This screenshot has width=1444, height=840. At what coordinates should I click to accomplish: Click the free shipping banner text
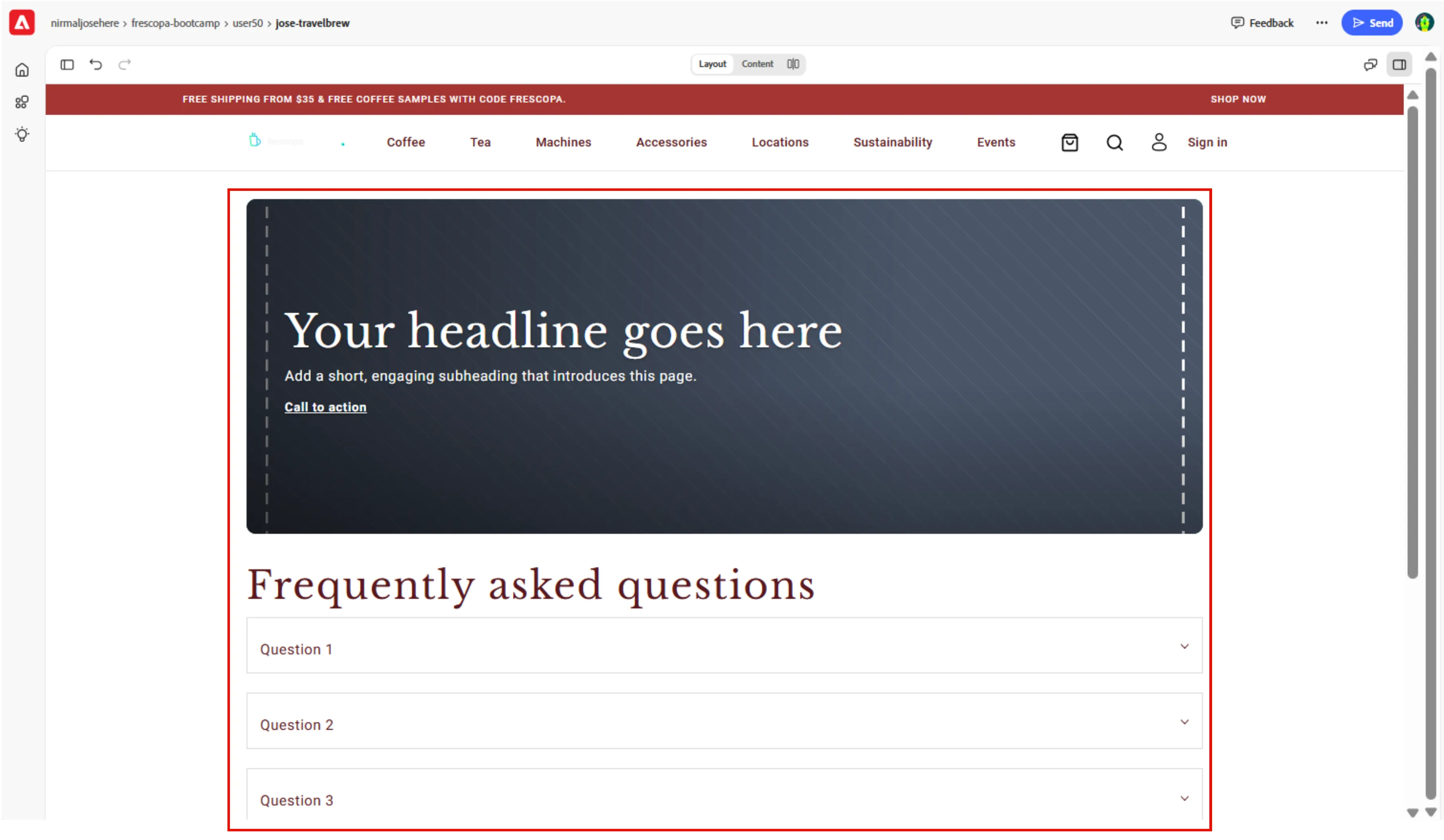[374, 100]
